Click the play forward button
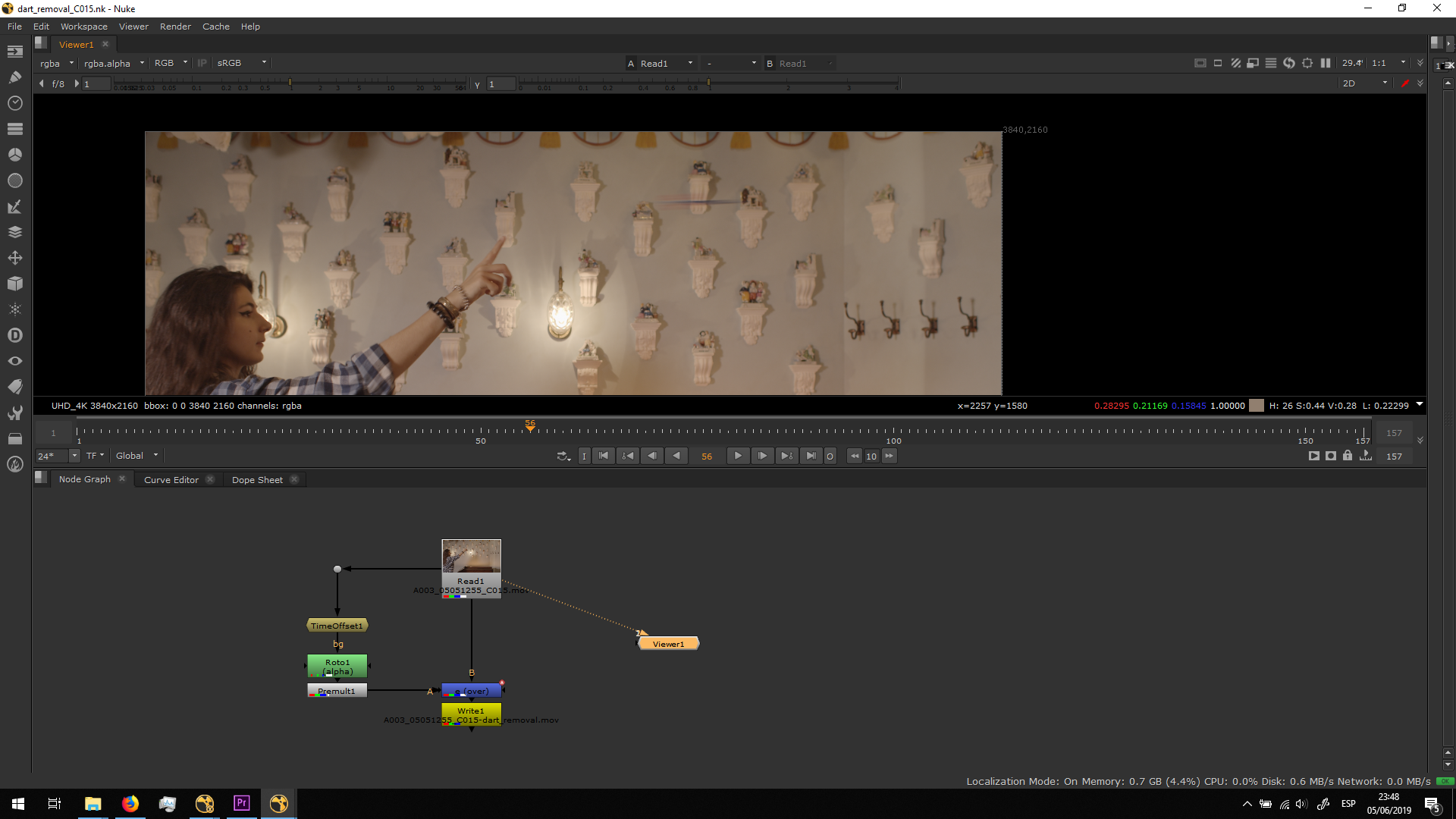This screenshot has height=819, width=1456. (x=738, y=456)
